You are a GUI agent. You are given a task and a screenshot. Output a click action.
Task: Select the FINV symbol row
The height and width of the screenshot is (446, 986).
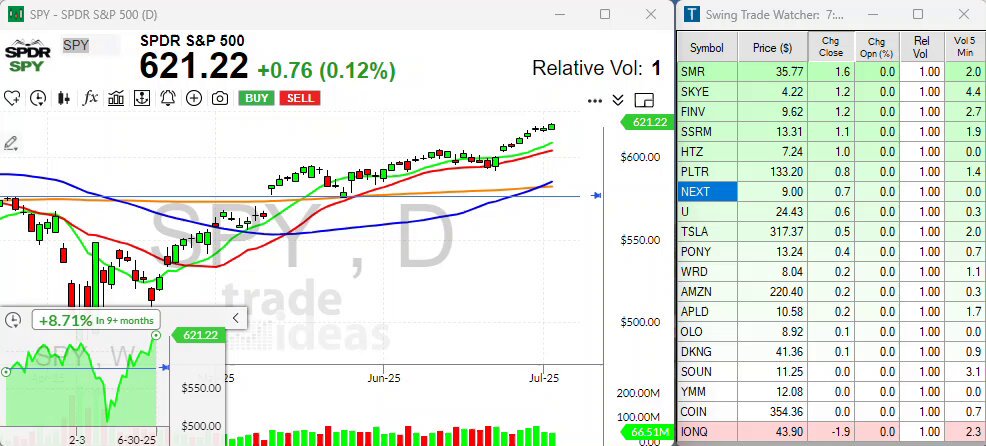tap(707, 112)
